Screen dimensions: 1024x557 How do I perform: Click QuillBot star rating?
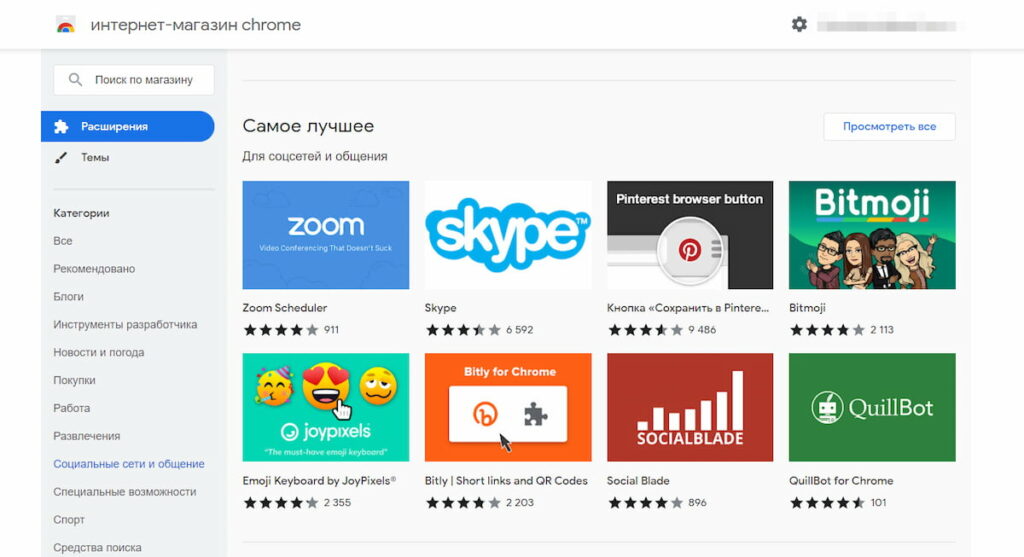click(827, 503)
